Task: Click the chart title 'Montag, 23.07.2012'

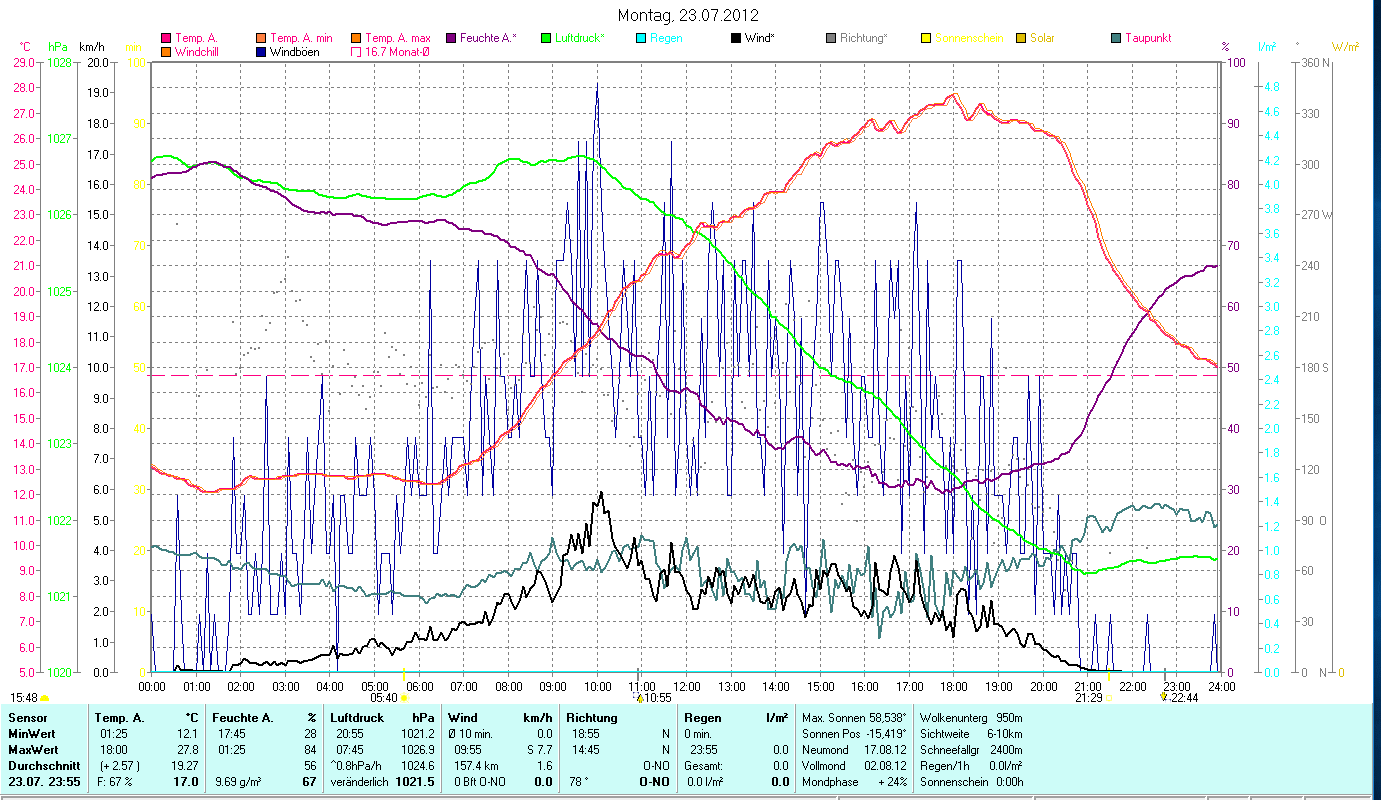Action: point(688,15)
